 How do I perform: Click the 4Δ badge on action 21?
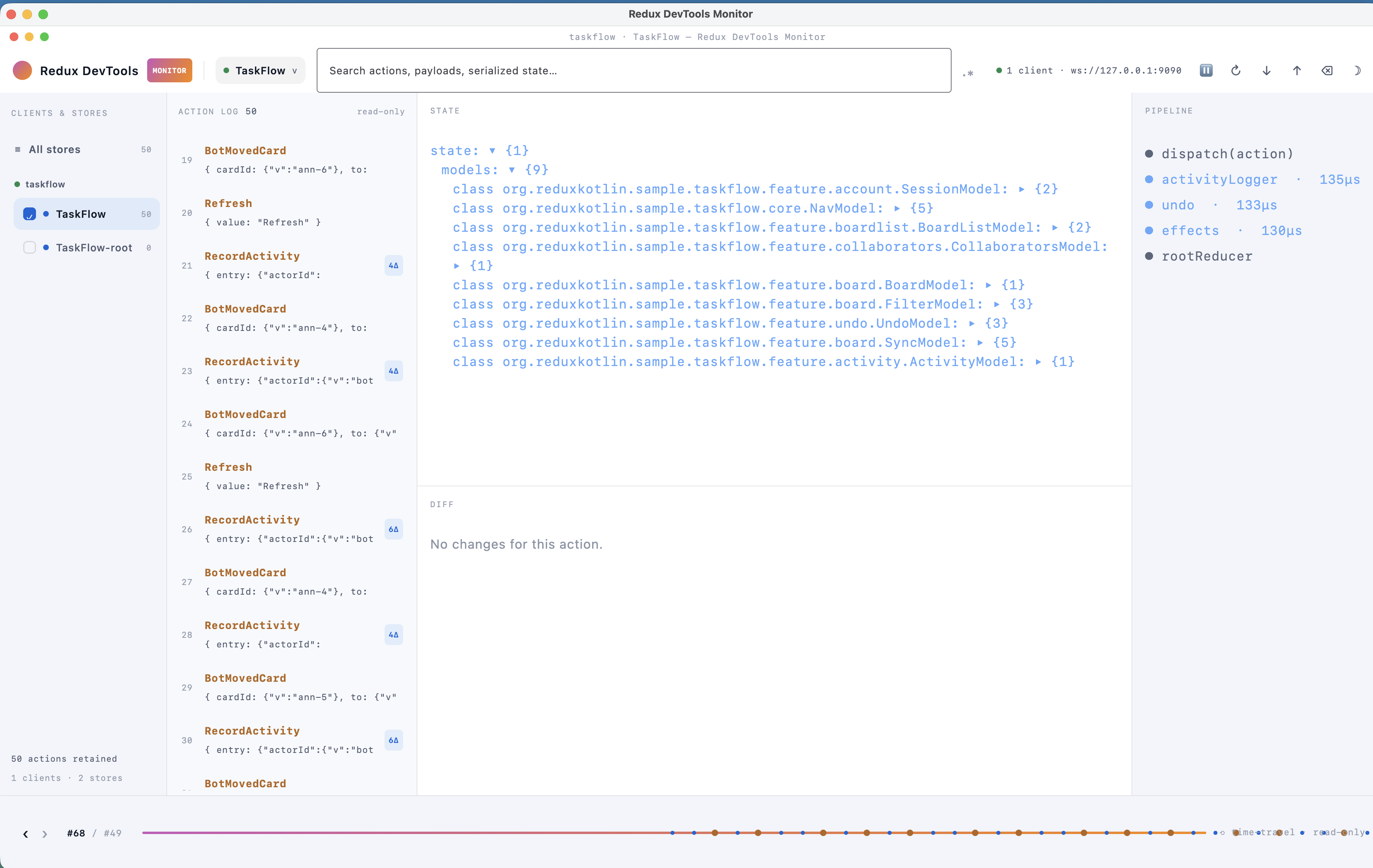[x=393, y=266]
